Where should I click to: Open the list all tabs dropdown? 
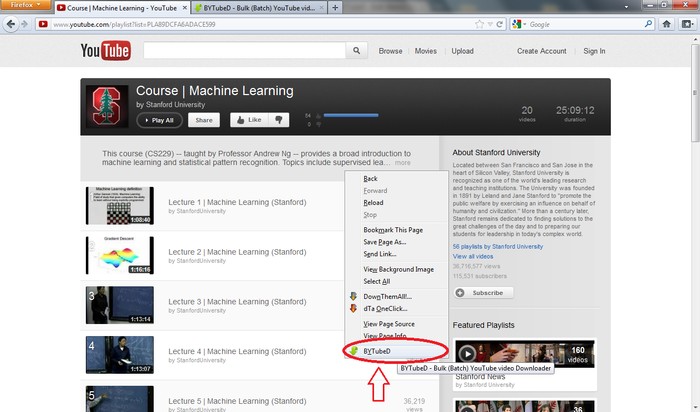[626, 7]
